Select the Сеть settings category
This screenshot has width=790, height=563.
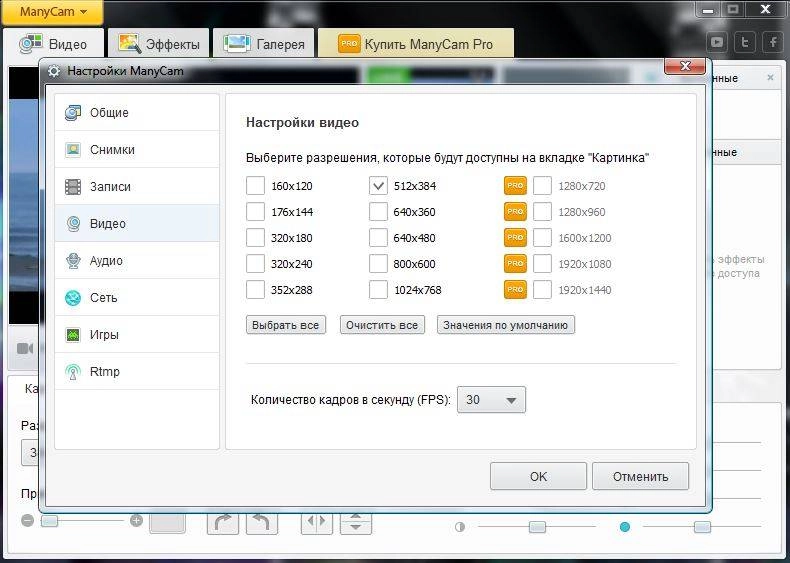tap(137, 297)
